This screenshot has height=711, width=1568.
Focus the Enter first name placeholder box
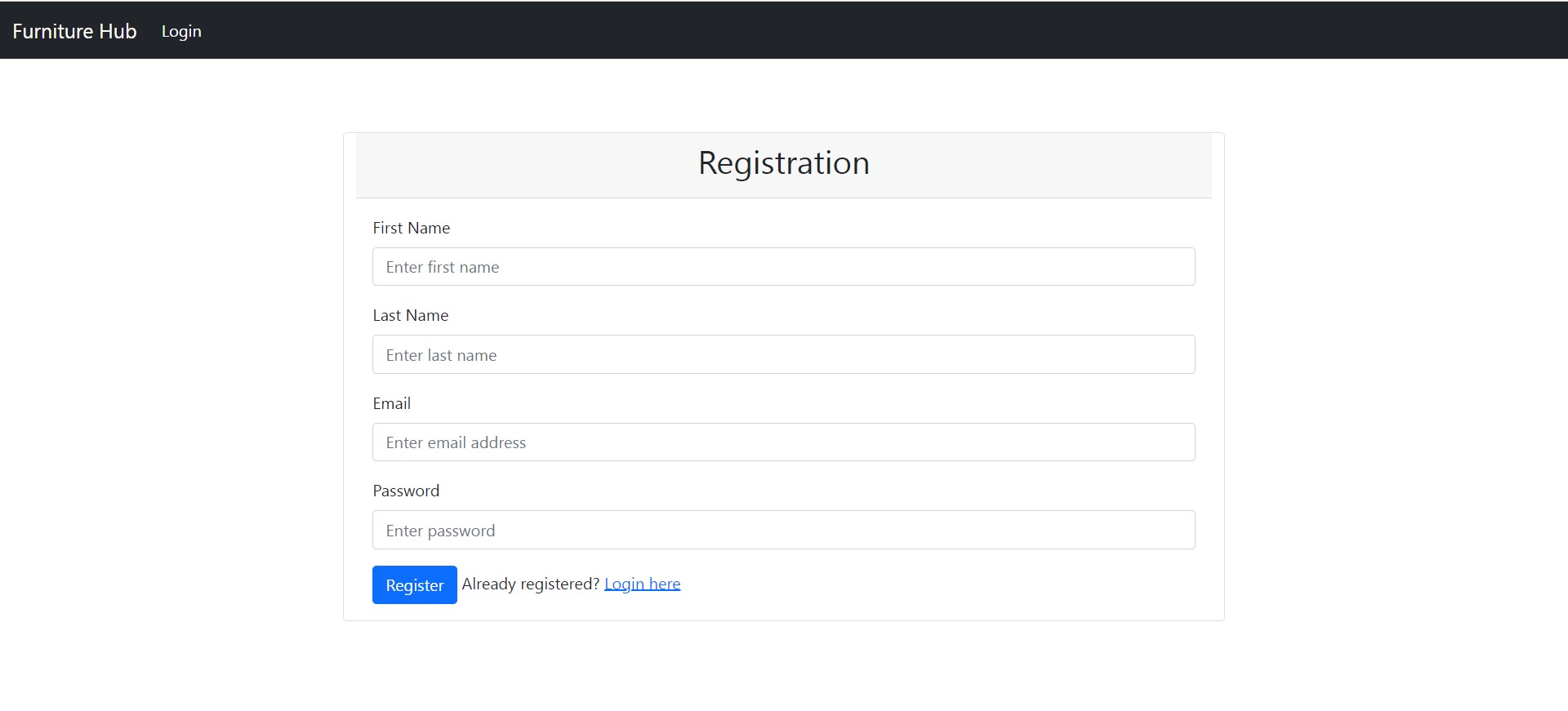click(782, 266)
